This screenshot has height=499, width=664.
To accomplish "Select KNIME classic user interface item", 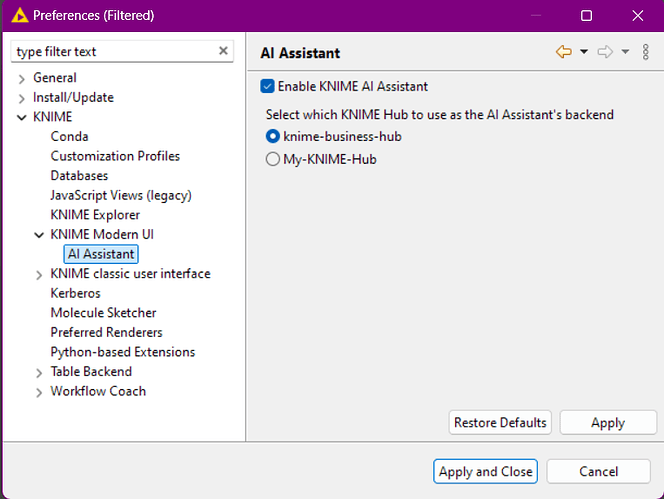I will tap(130, 274).
